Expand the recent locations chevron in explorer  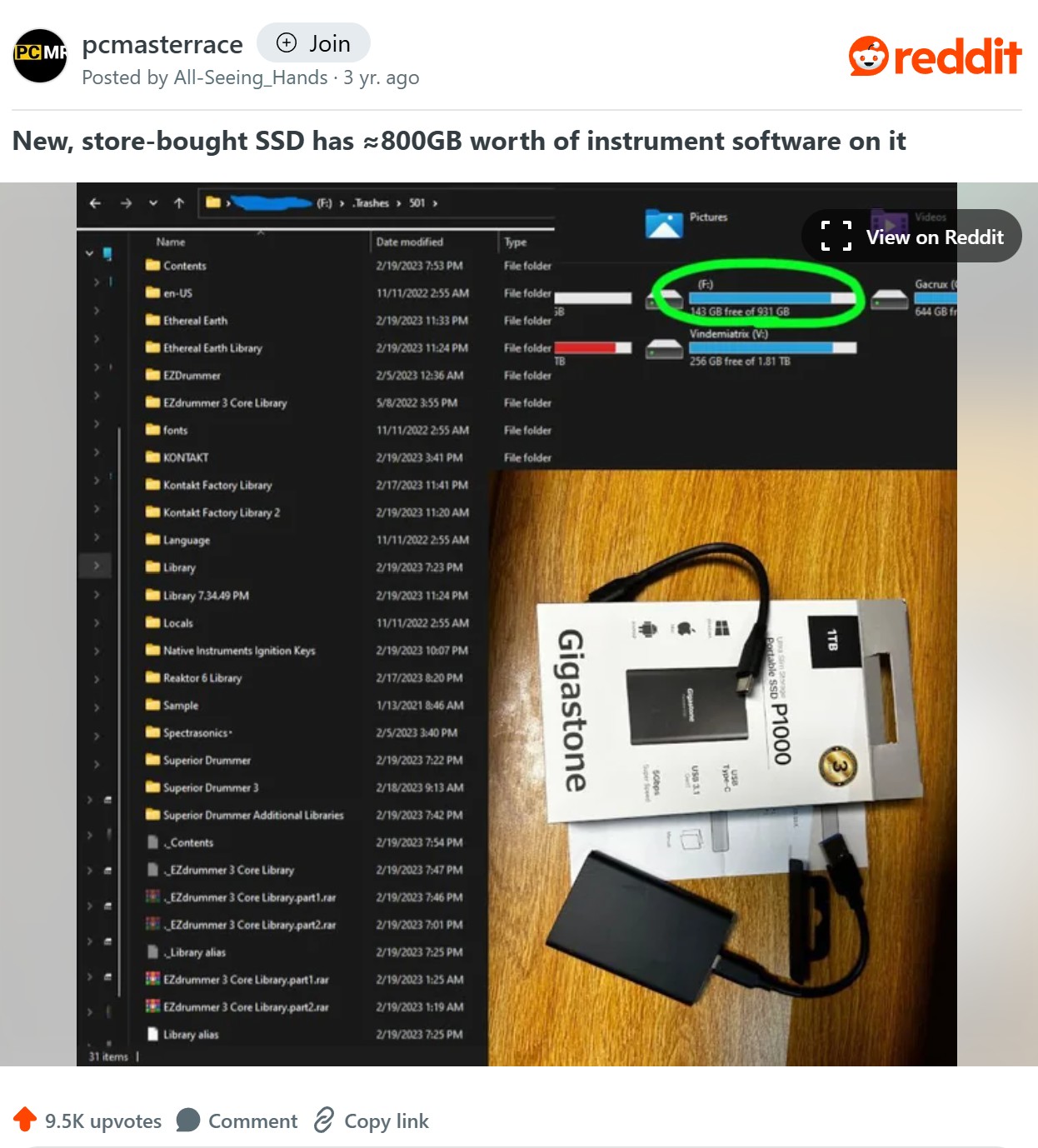click(x=152, y=202)
